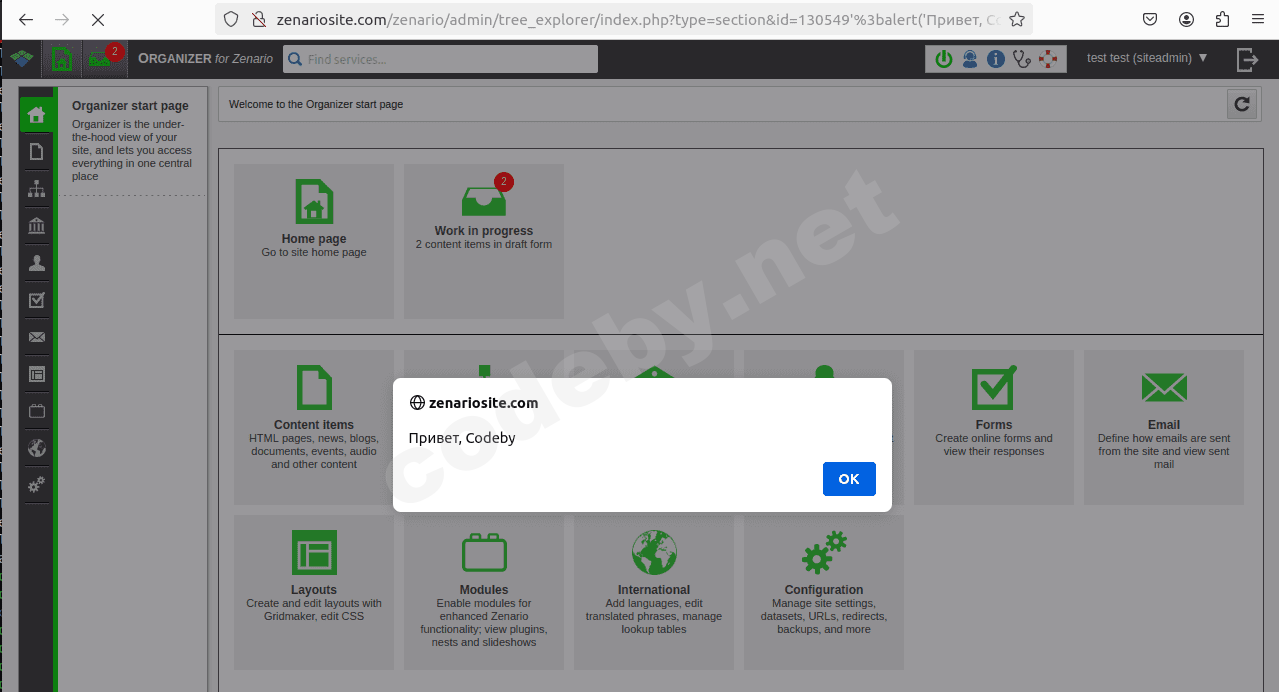Open the Work in progress tile

coord(484,241)
